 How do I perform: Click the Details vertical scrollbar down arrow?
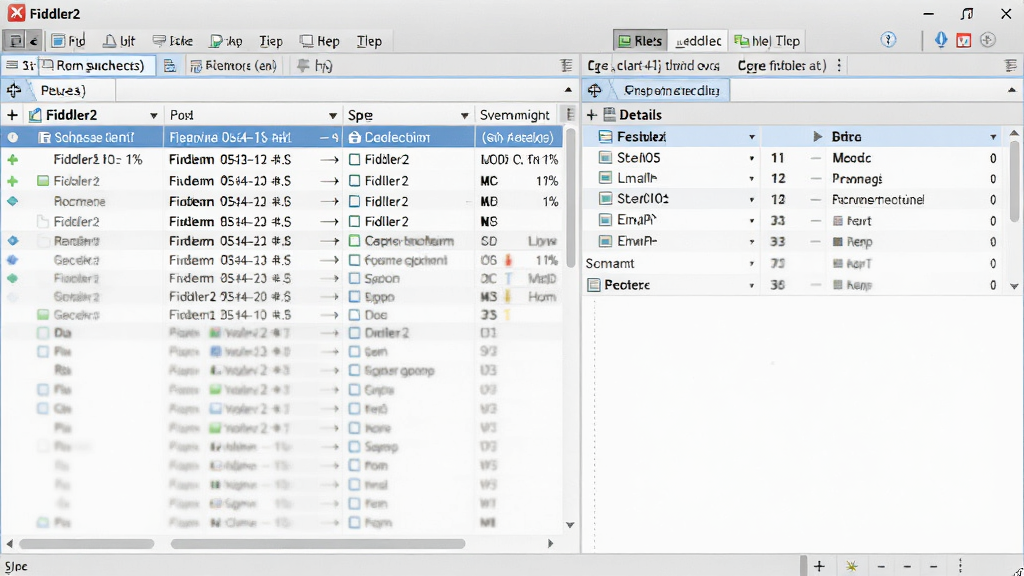click(x=1014, y=286)
